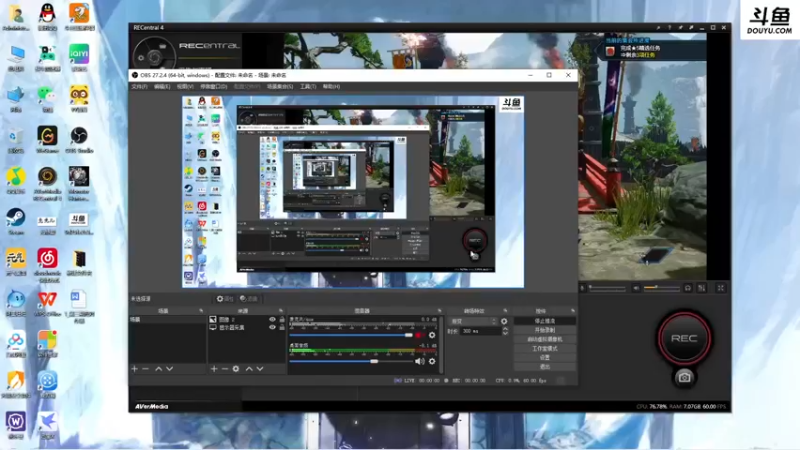The width and height of the screenshot is (800, 450).
Task: Click RECentral audio mixer settings icon
Action: pyautogui.click(x=702, y=288)
